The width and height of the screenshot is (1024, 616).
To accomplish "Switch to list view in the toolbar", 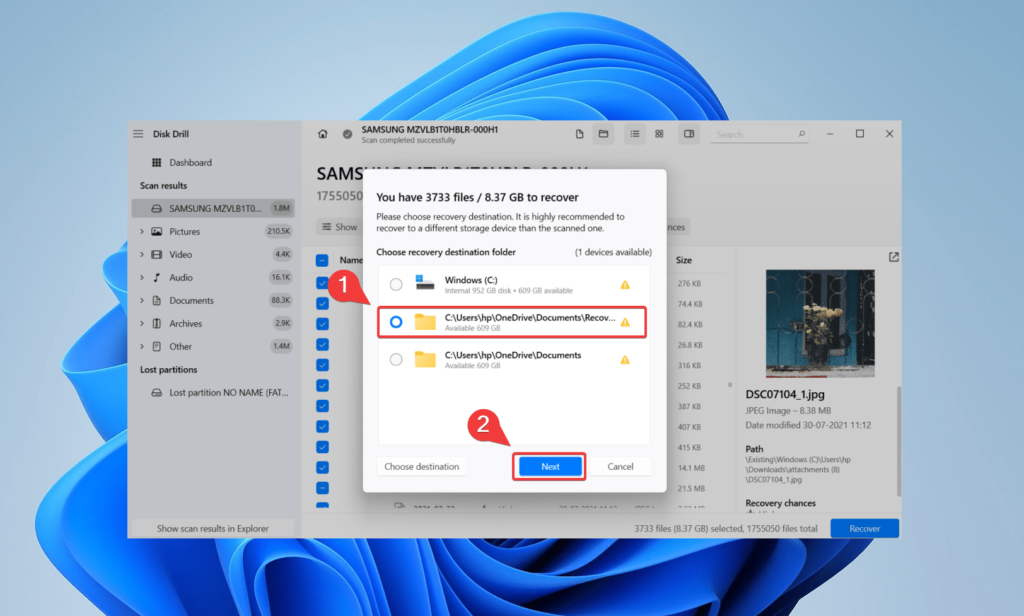I will 635,133.
